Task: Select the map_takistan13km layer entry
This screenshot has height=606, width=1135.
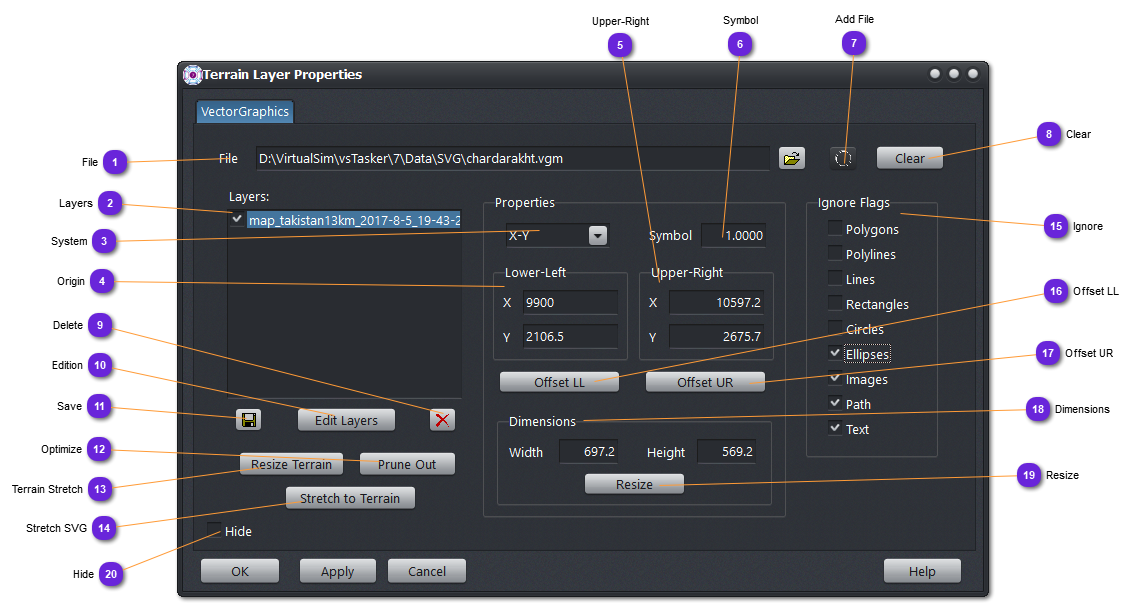Action: [x=354, y=220]
